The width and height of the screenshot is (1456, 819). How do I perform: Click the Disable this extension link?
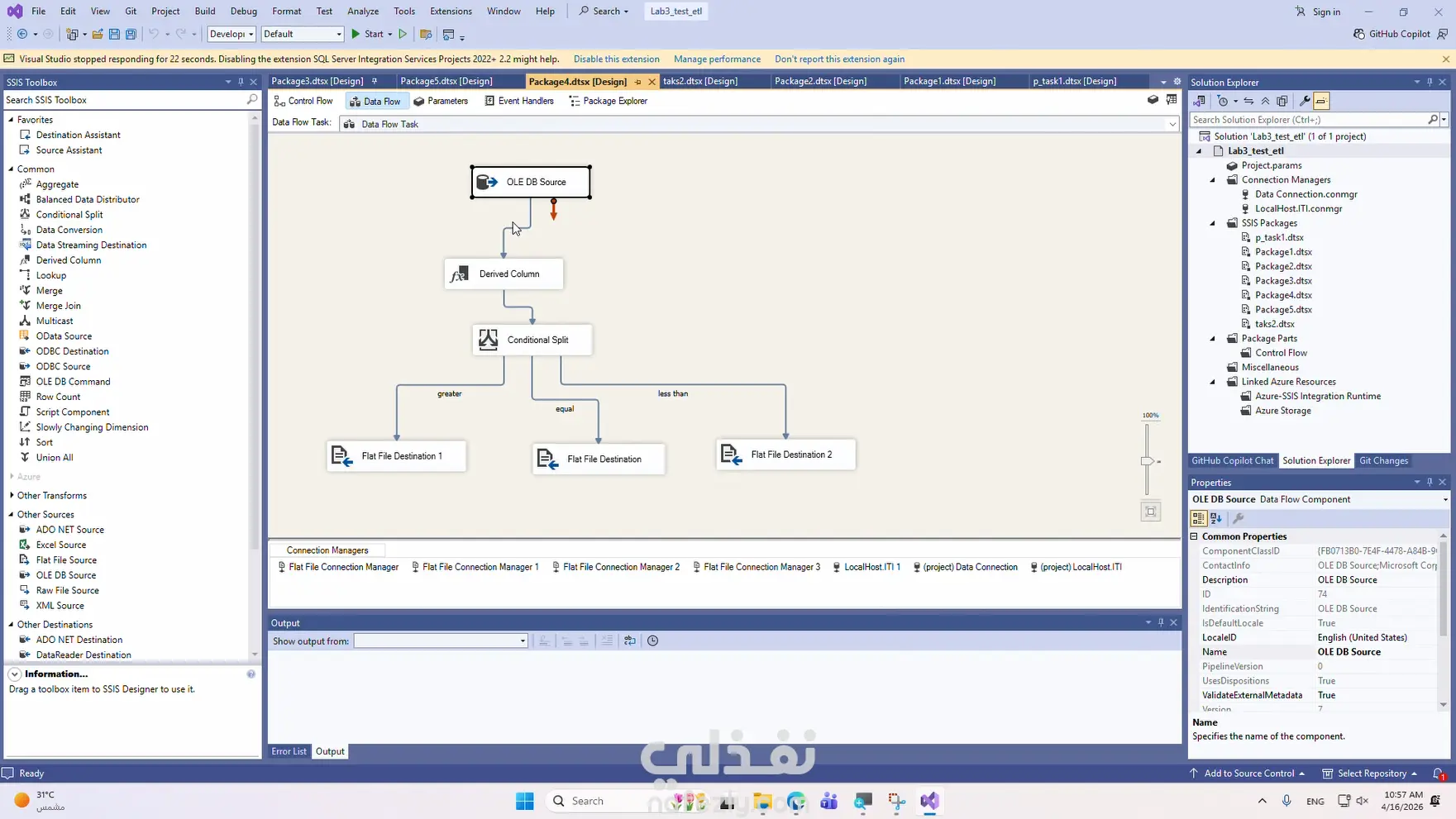coord(617,60)
